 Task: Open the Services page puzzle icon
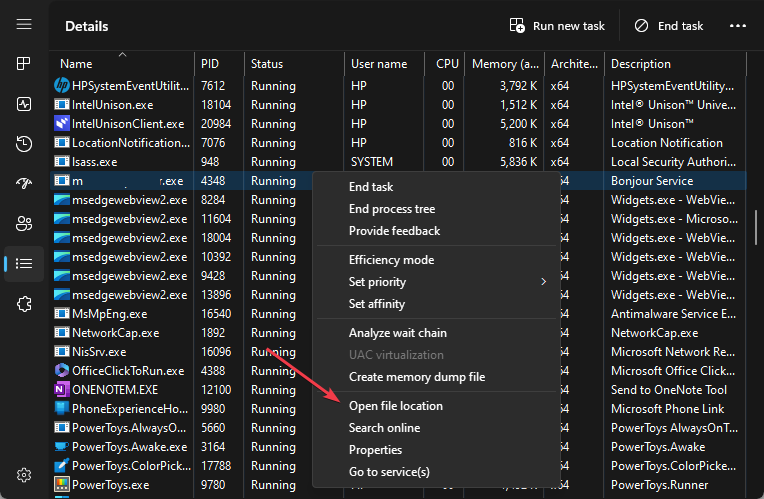pyautogui.click(x=24, y=304)
